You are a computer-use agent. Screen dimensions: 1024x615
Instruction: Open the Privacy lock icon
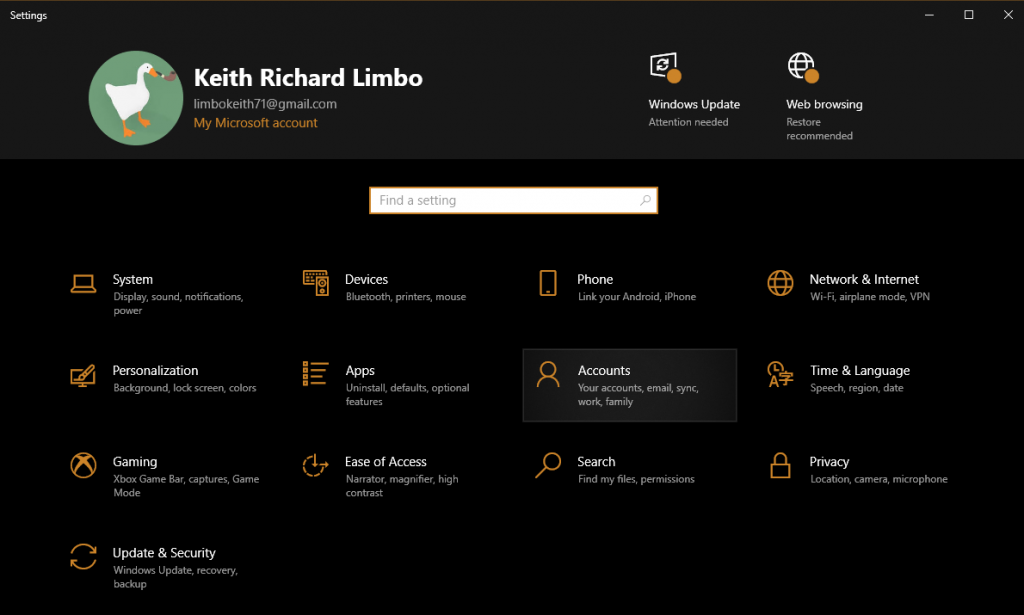click(x=780, y=465)
